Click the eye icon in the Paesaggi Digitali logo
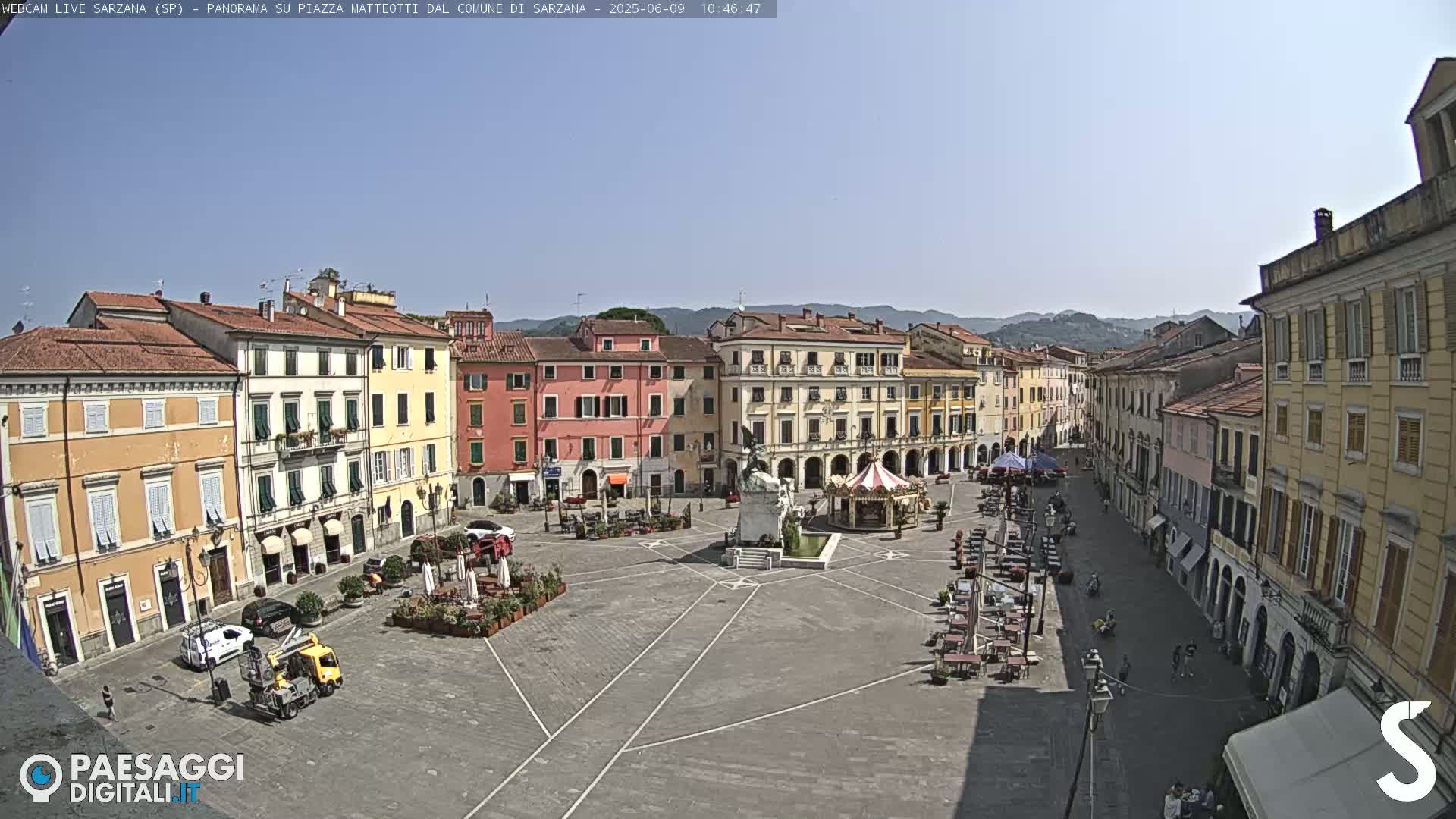 click(41, 777)
